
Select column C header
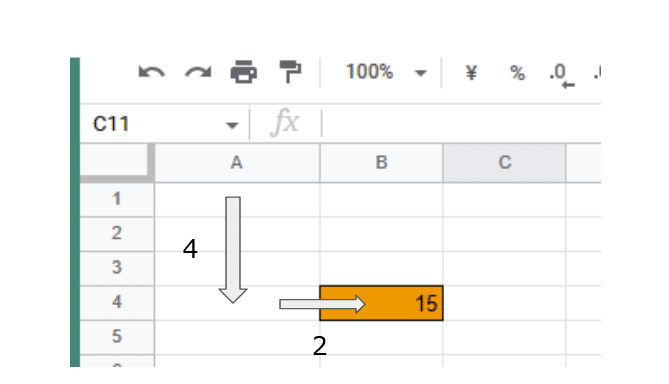tap(505, 163)
